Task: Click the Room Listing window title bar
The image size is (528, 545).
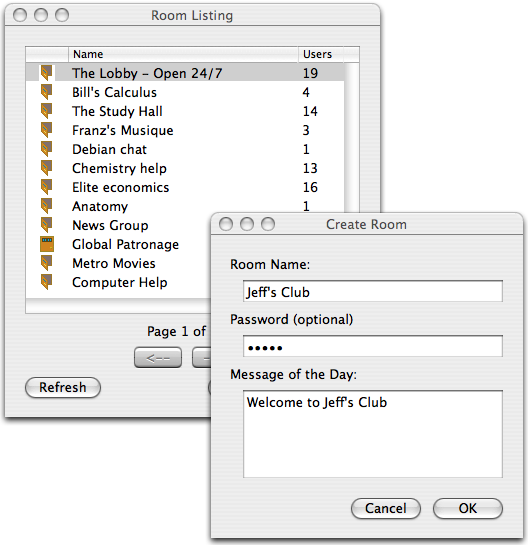Action: point(192,15)
